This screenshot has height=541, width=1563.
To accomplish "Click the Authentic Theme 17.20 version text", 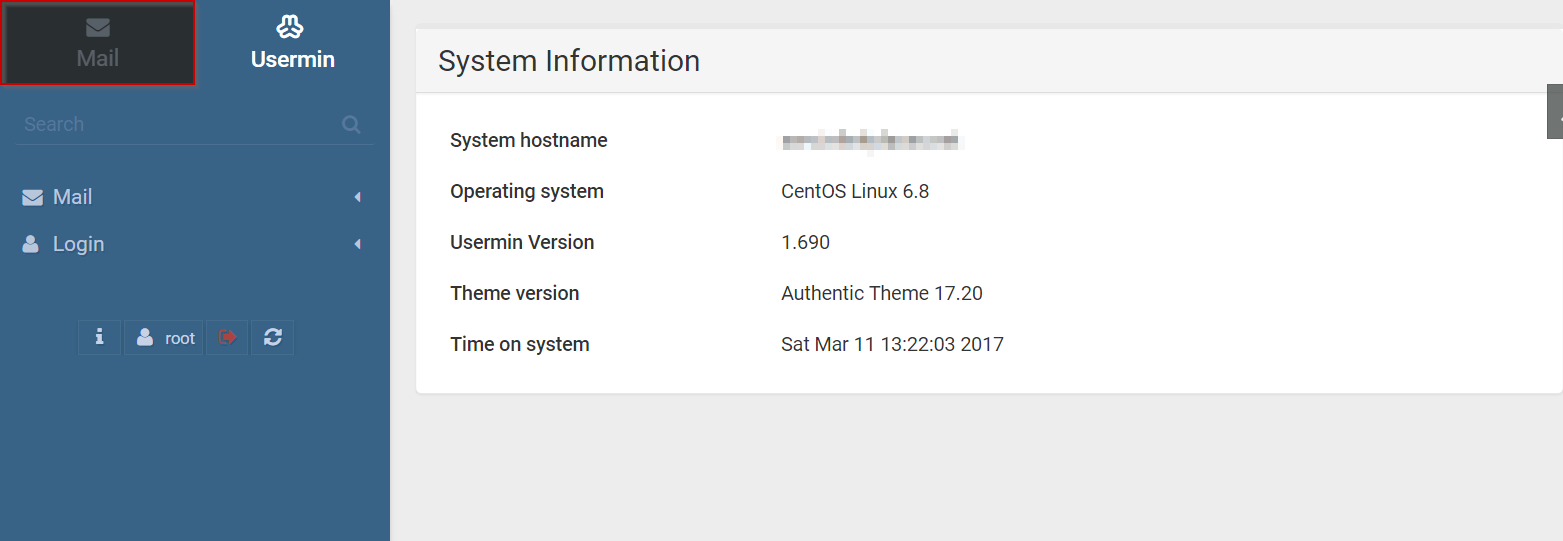I will click(x=882, y=293).
